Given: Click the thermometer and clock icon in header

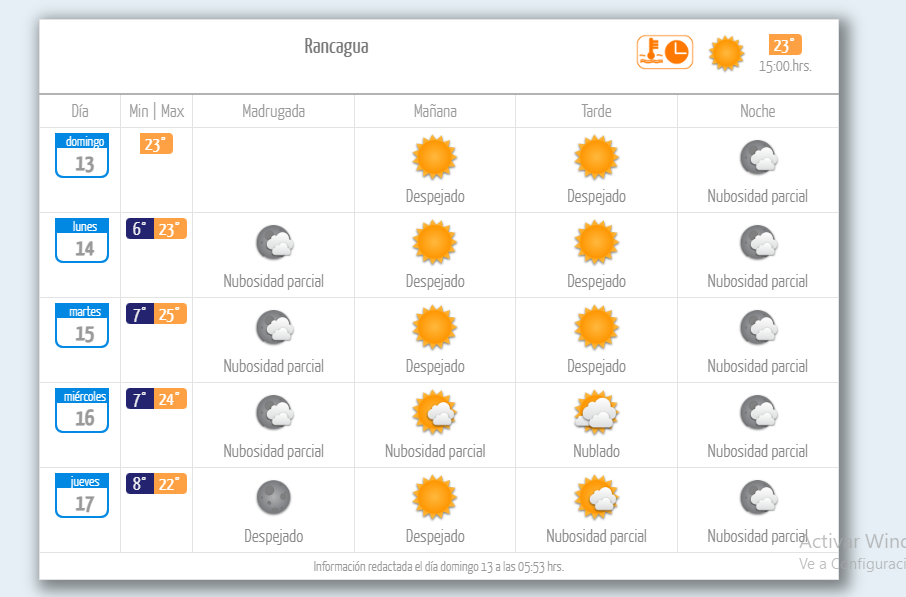Looking at the screenshot, I should coord(664,52).
